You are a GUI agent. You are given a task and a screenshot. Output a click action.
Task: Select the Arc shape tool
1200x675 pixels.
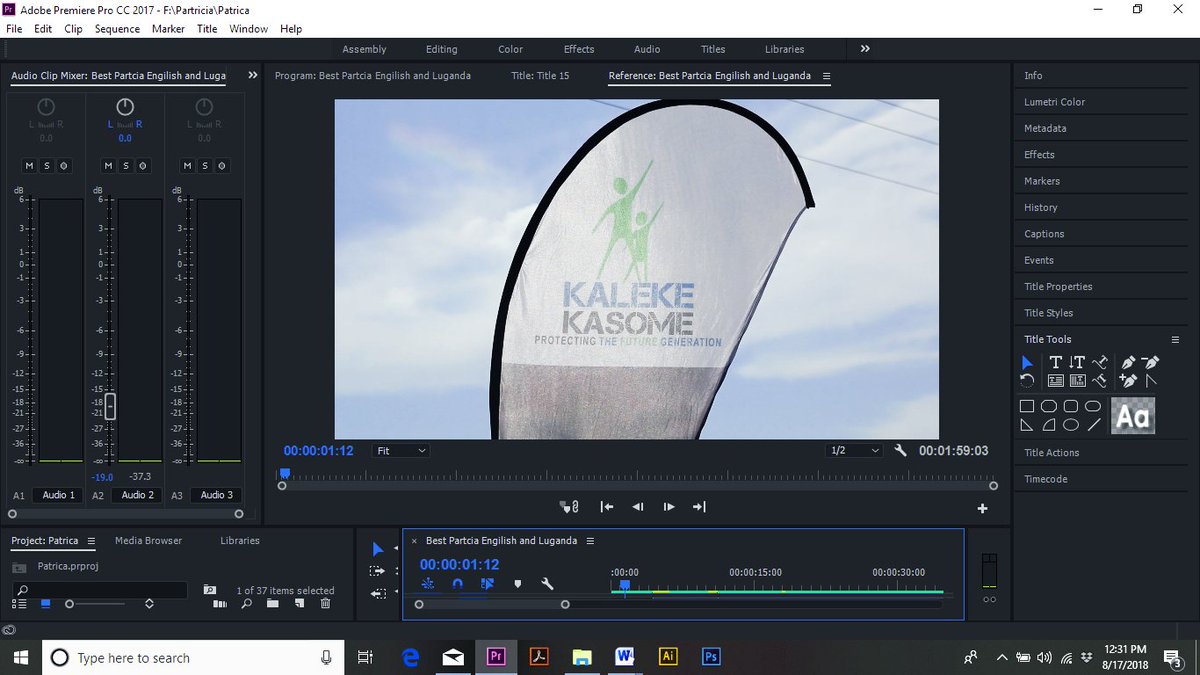coord(1049,425)
